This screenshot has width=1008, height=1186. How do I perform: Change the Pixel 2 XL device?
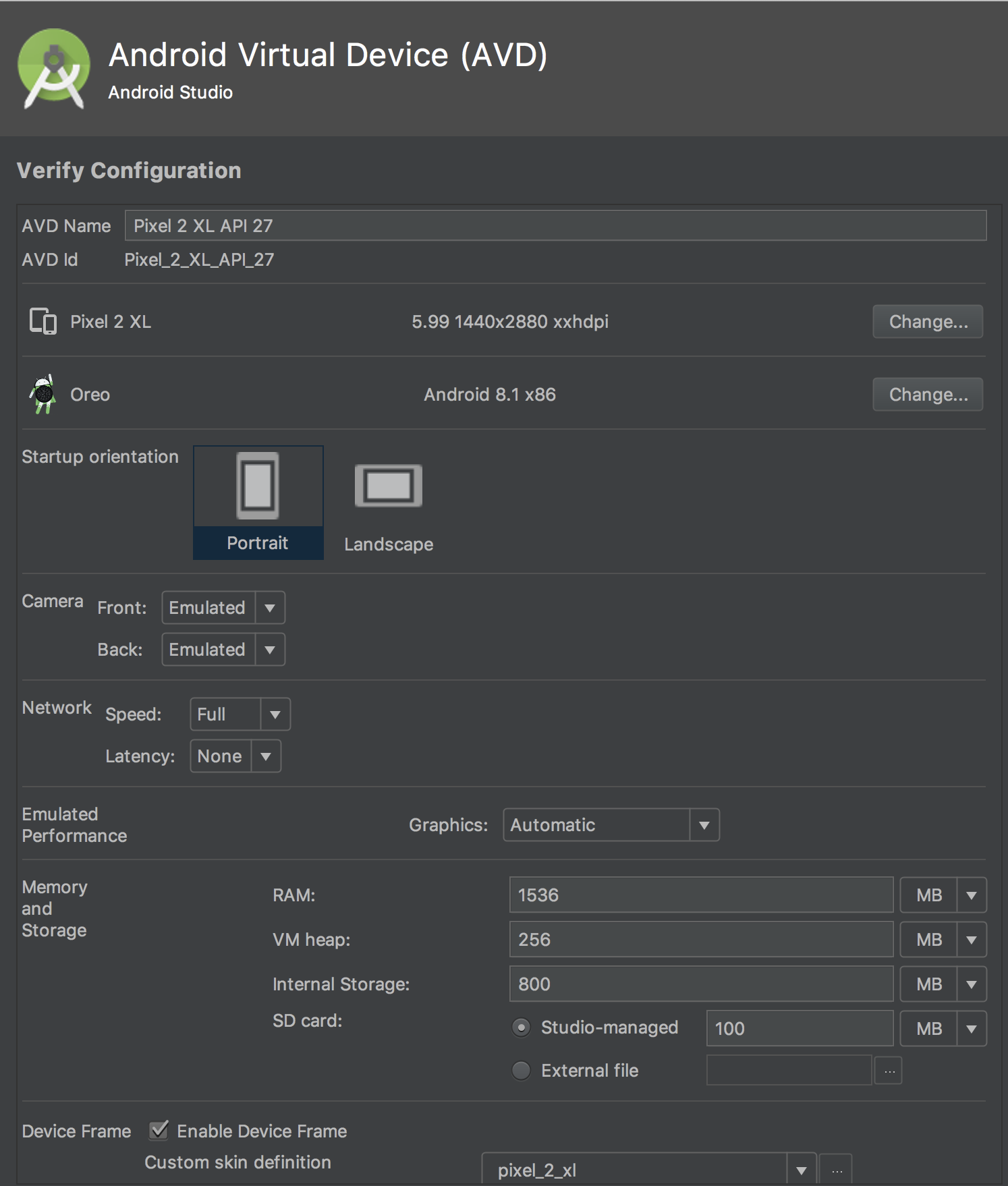(928, 322)
